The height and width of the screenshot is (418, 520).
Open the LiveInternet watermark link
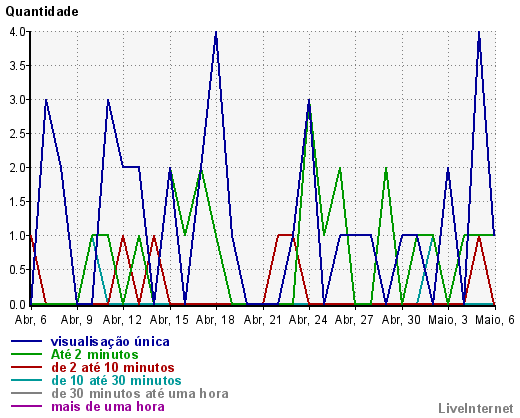[x=476, y=409]
